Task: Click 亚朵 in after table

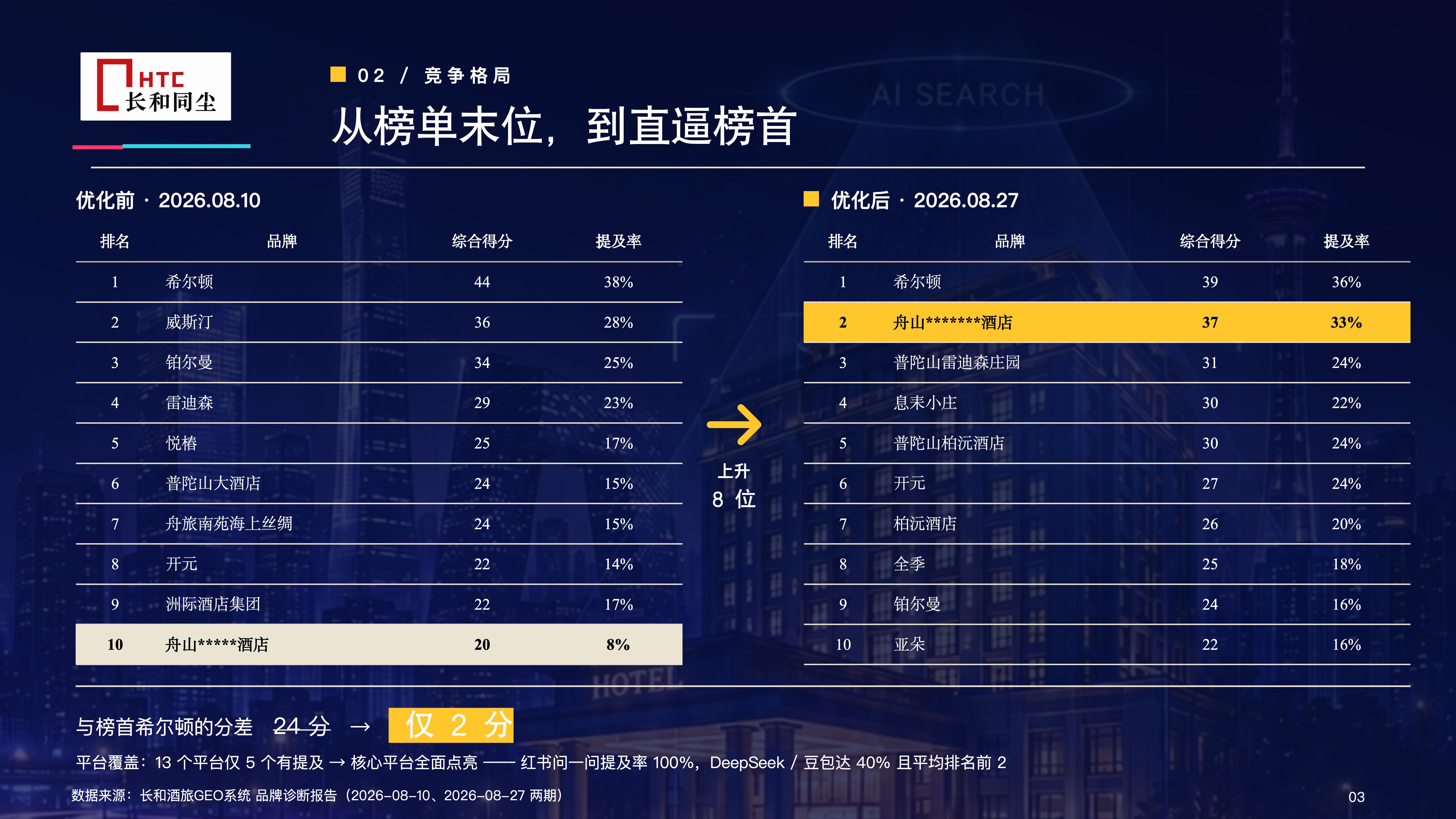Action: click(x=909, y=644)
